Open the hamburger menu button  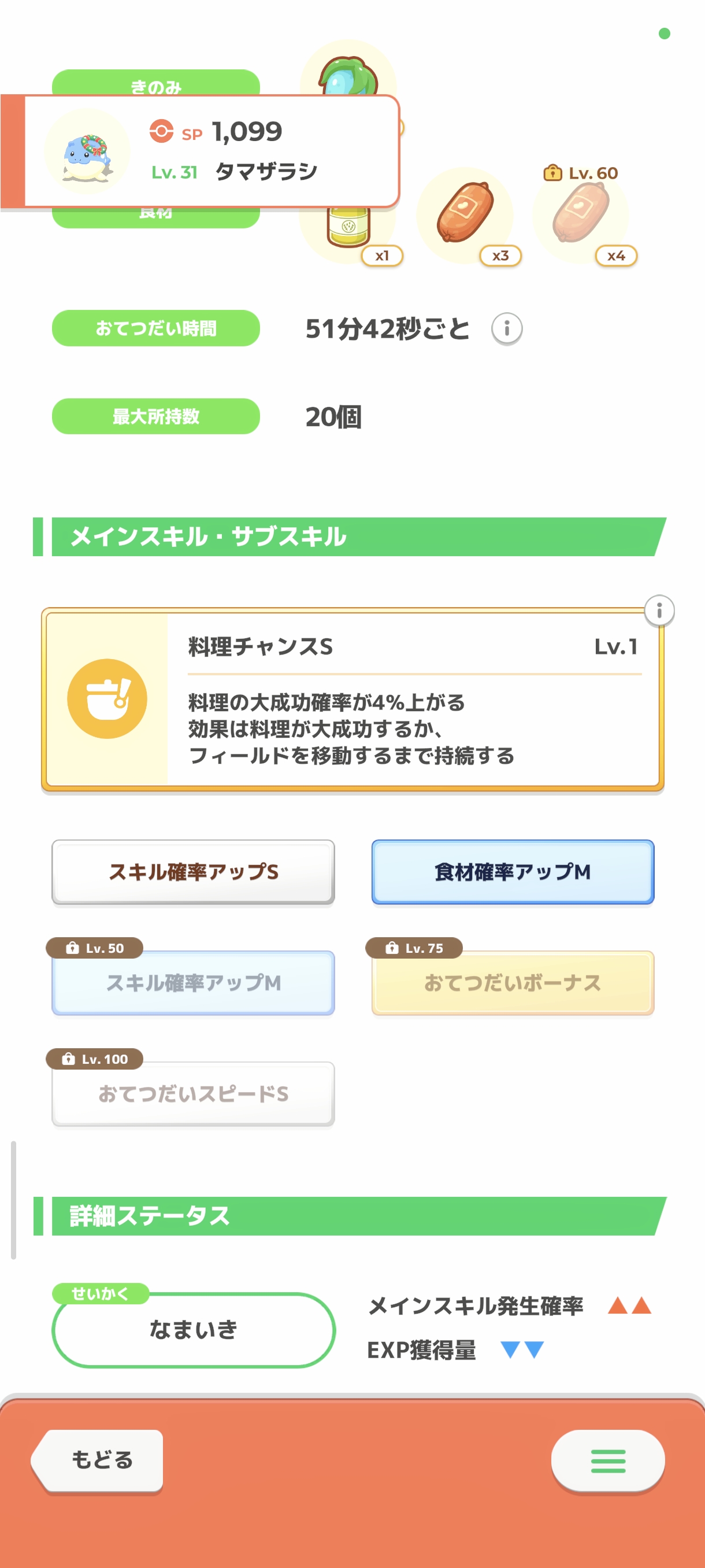[x=608, y=1460]
